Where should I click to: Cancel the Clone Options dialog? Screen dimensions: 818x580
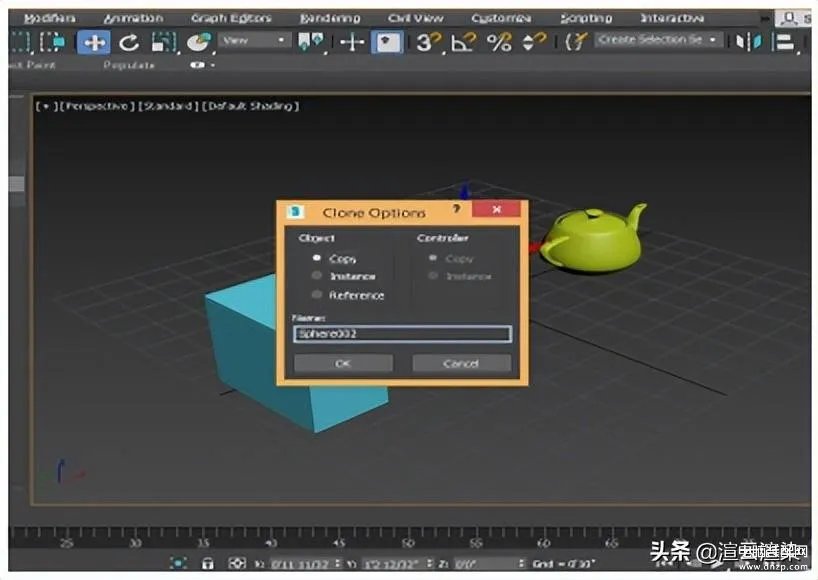coord(462,364)
